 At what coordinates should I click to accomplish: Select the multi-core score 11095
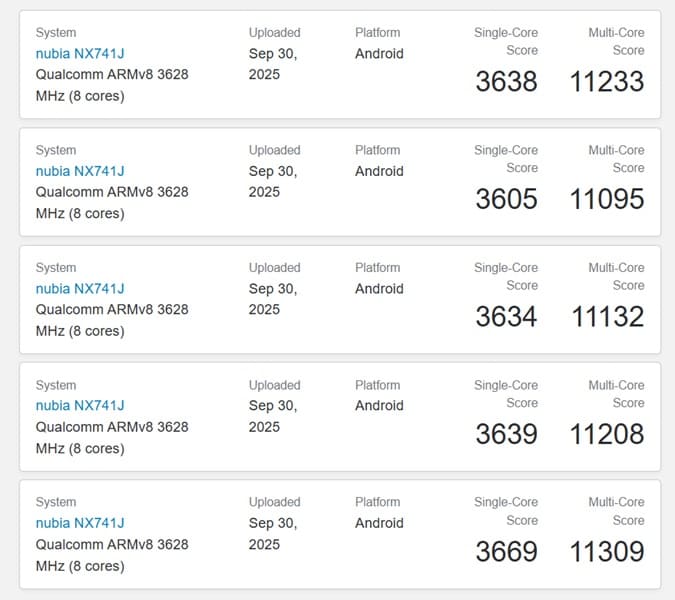point(607,199)
